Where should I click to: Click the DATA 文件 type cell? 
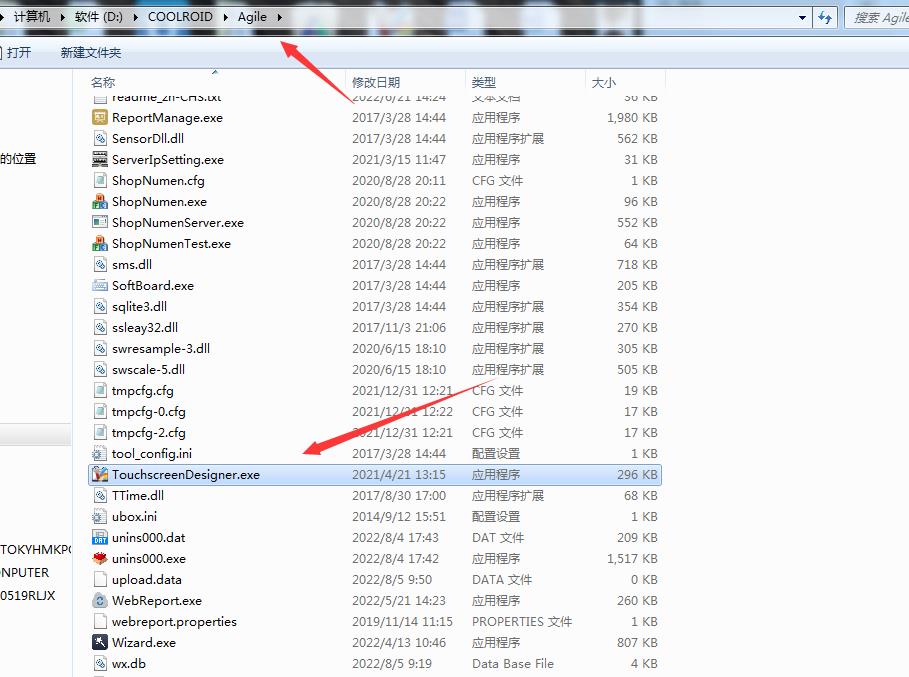click(501, 580)
